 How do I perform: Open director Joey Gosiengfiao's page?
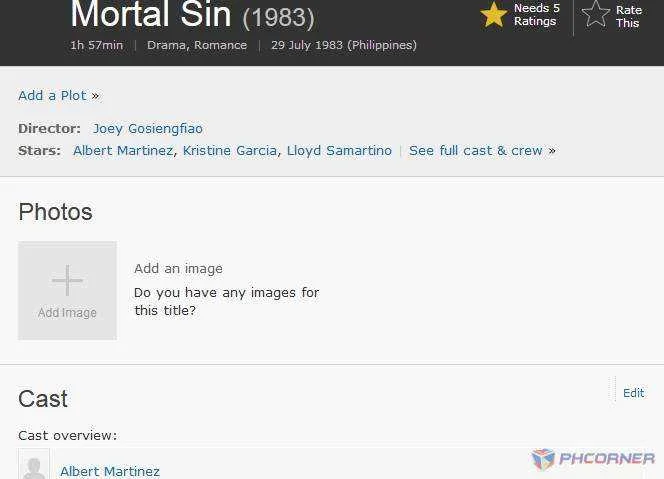click(x=147, y=129)
